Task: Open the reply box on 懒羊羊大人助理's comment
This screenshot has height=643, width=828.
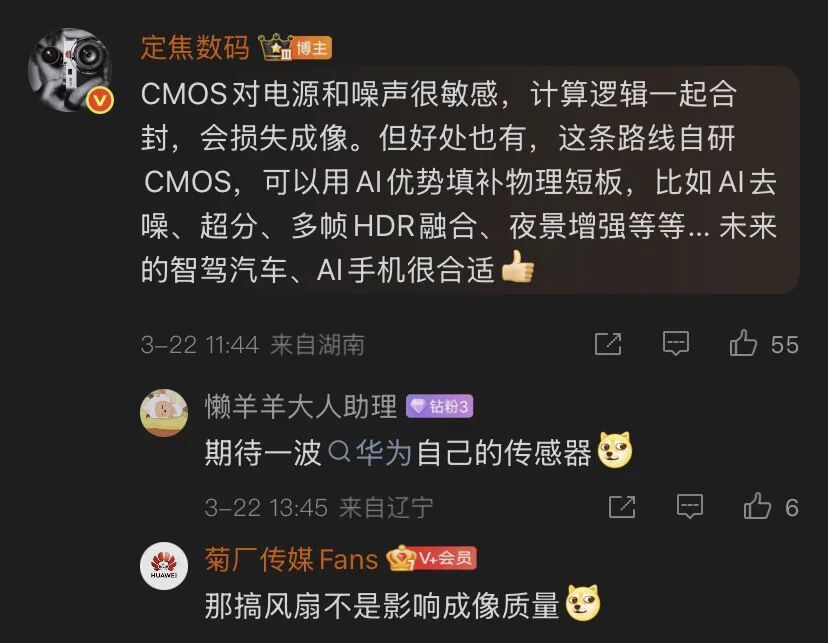Action: pyautogui.click(x=690, y=507)
